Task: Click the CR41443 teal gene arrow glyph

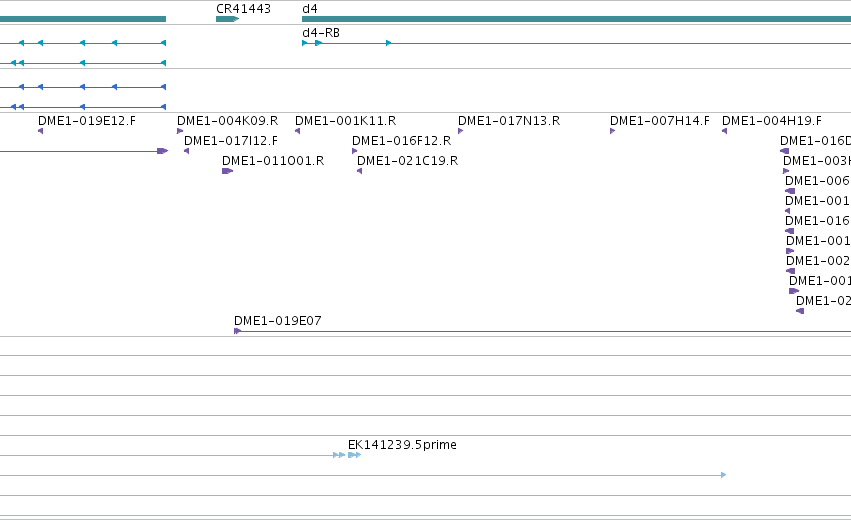Action: click(227, 19)
